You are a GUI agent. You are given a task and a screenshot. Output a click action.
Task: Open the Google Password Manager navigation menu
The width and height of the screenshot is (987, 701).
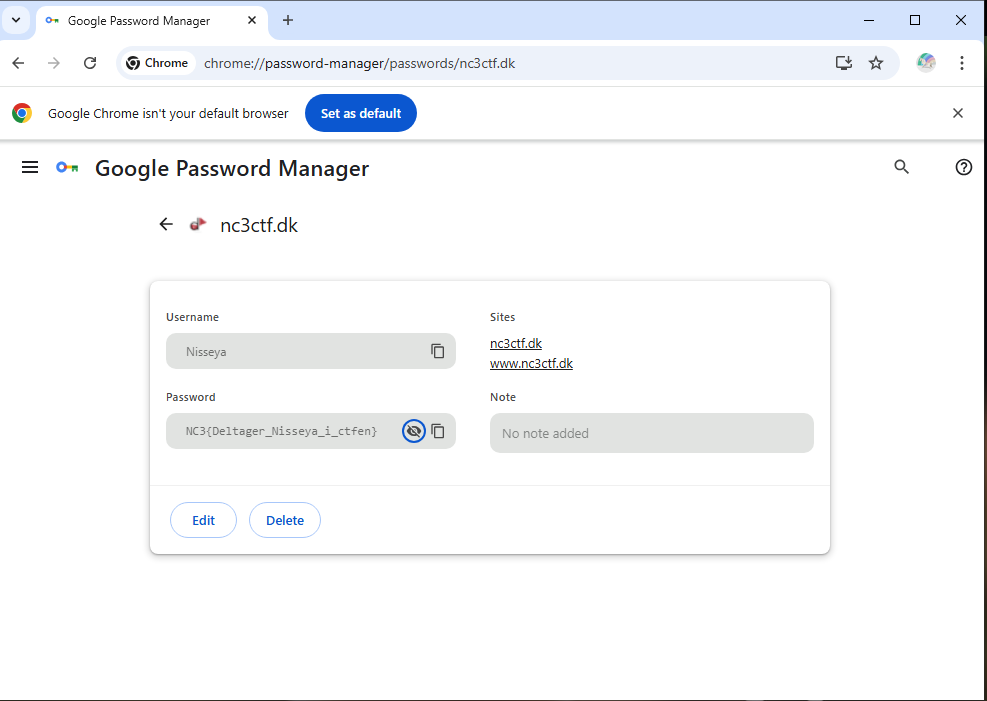[x=30, y=167]
